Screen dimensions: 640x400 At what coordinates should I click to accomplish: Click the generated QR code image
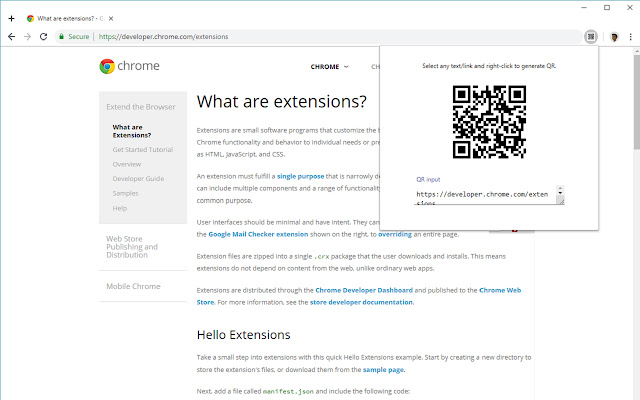pyautogui.click(x=489, y=122)
